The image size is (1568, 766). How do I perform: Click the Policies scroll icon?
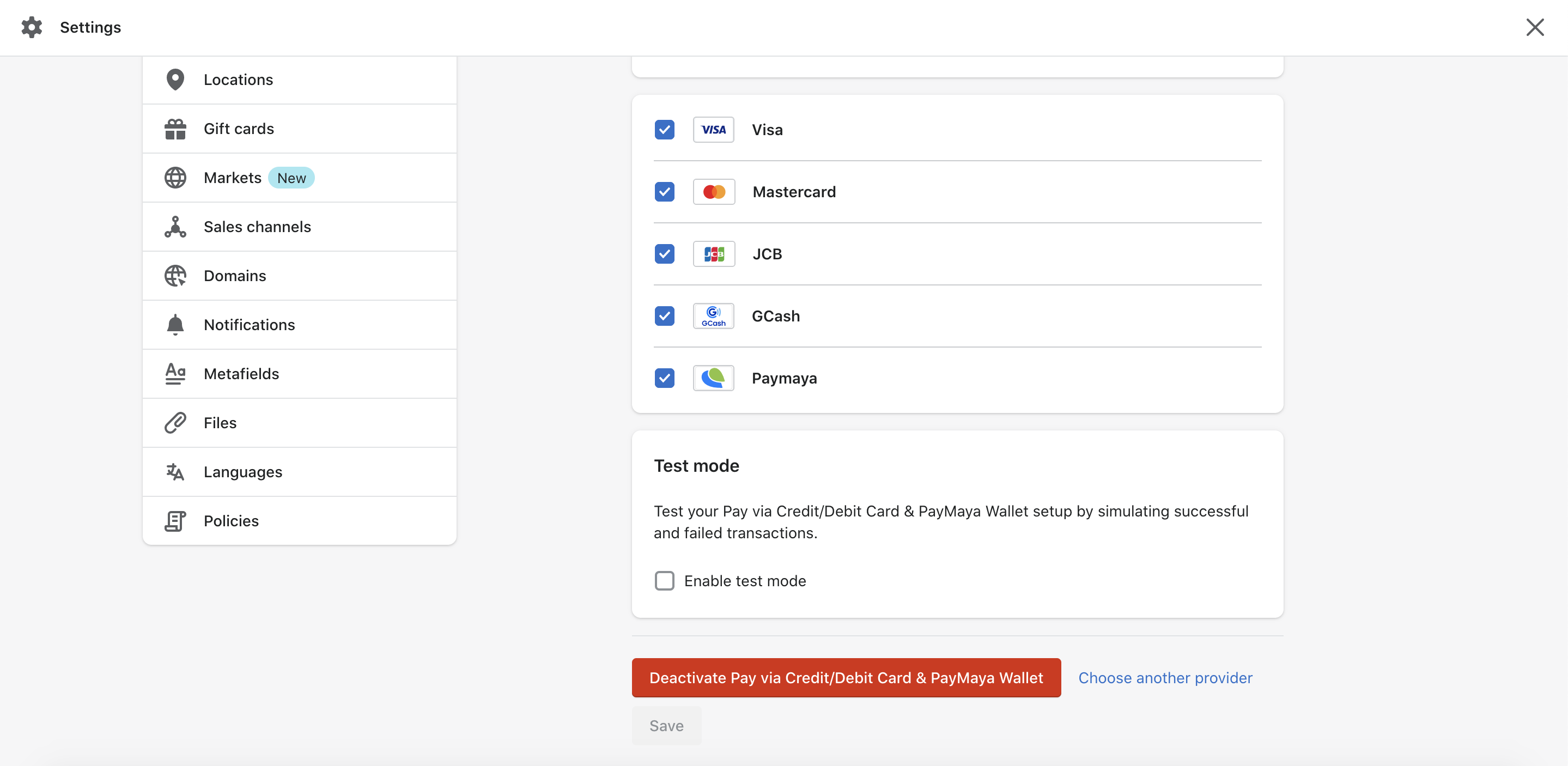click(175, 521)
